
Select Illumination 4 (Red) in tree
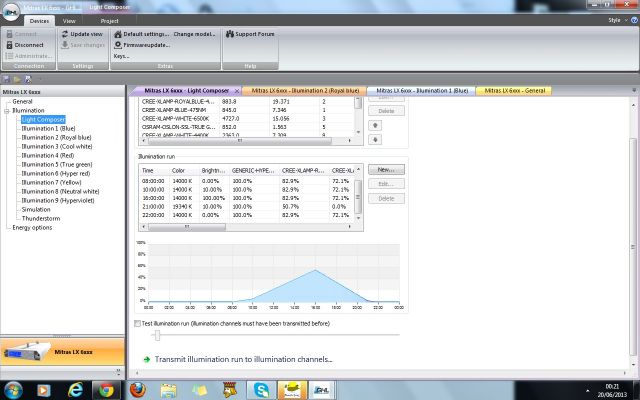pyautogui.click(x=47, y=156)
